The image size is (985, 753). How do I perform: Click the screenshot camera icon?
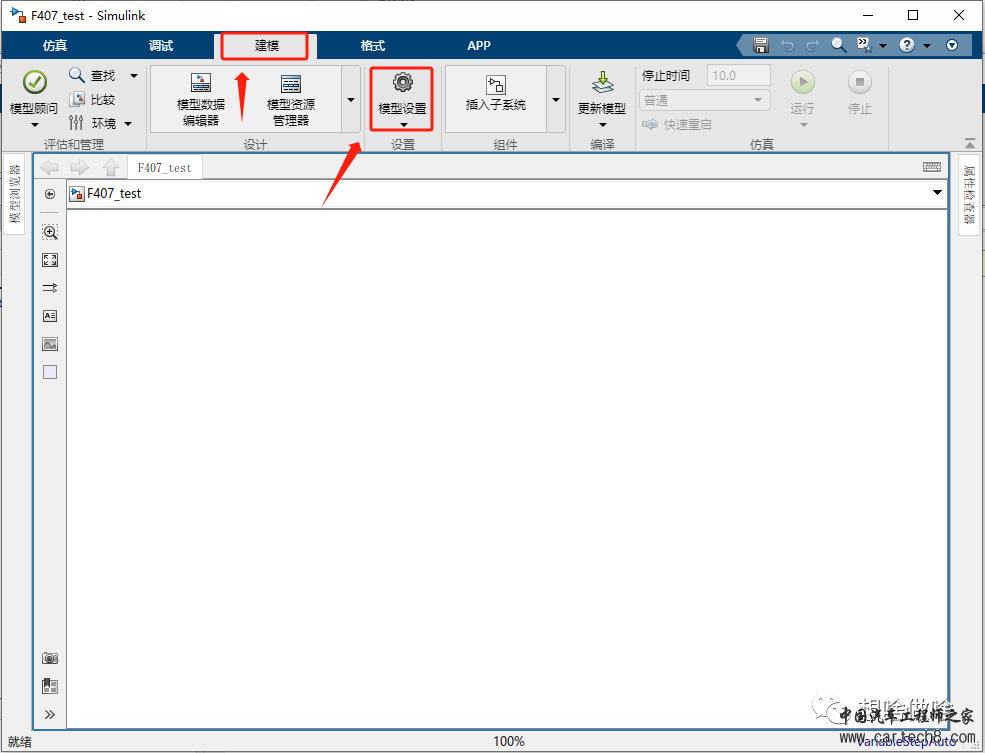(50, 658)
